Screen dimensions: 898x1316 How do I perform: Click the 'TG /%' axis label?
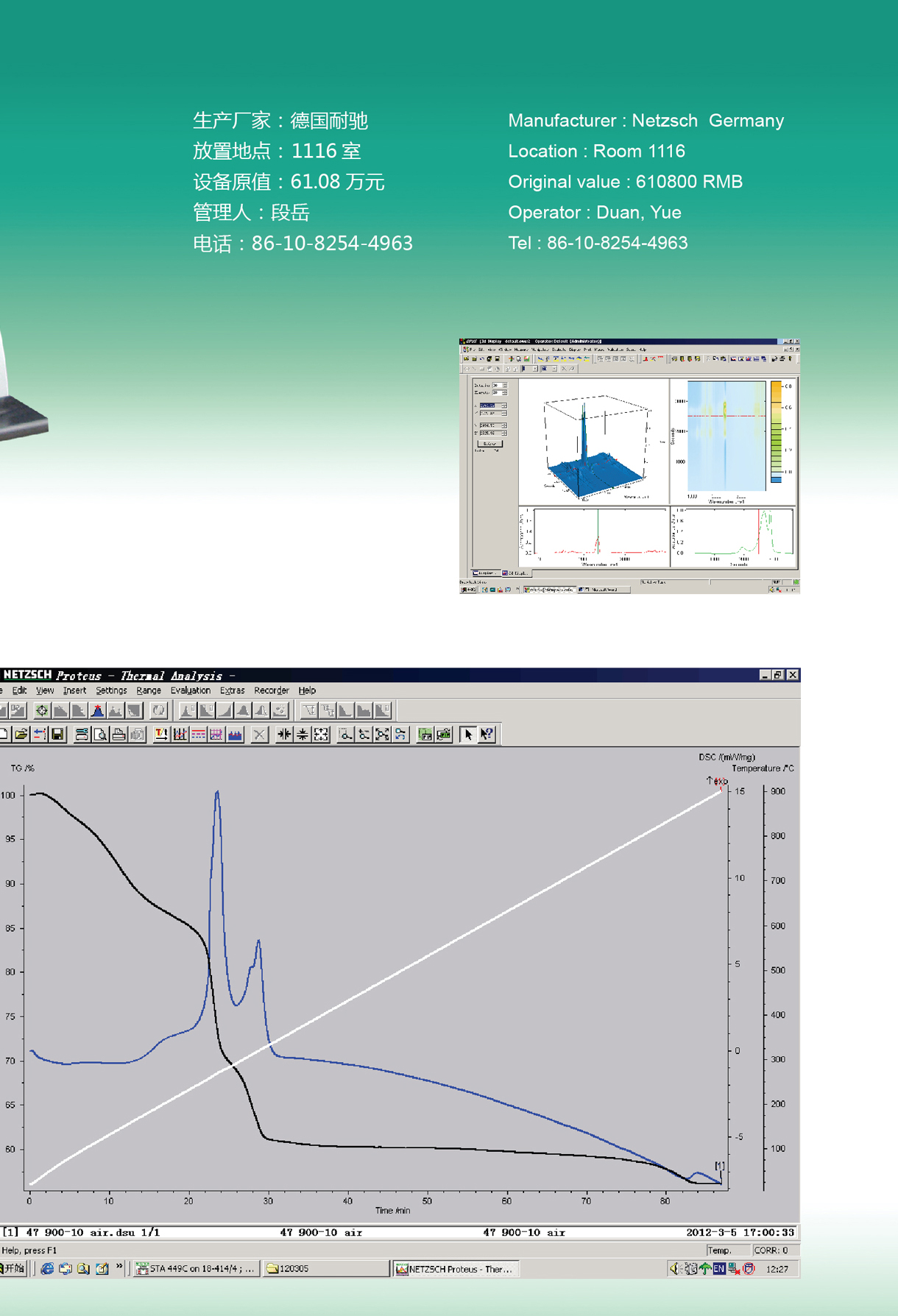(22, 768)
